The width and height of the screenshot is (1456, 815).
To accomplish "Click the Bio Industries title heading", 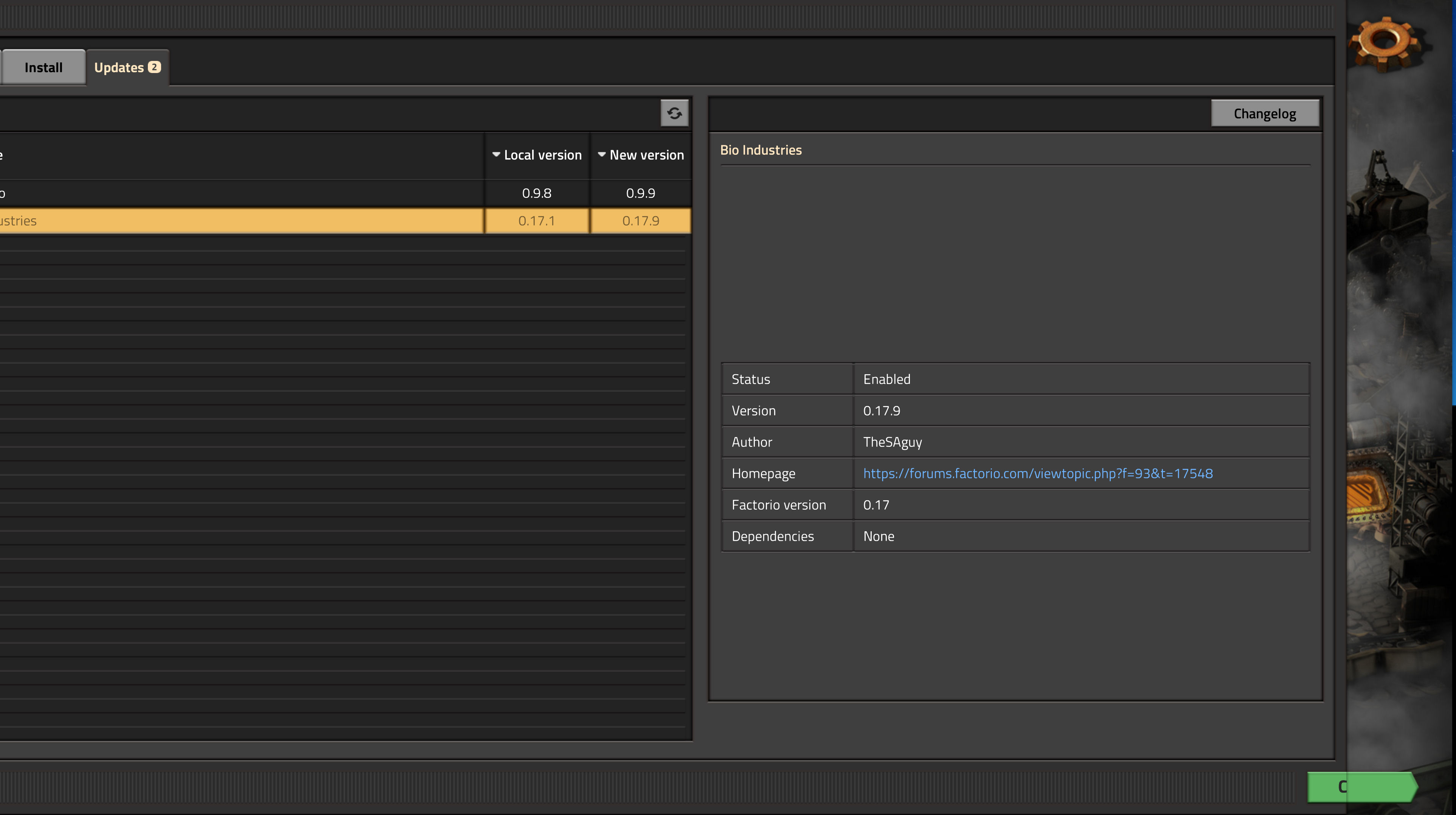I will click(x=761, y=151).
